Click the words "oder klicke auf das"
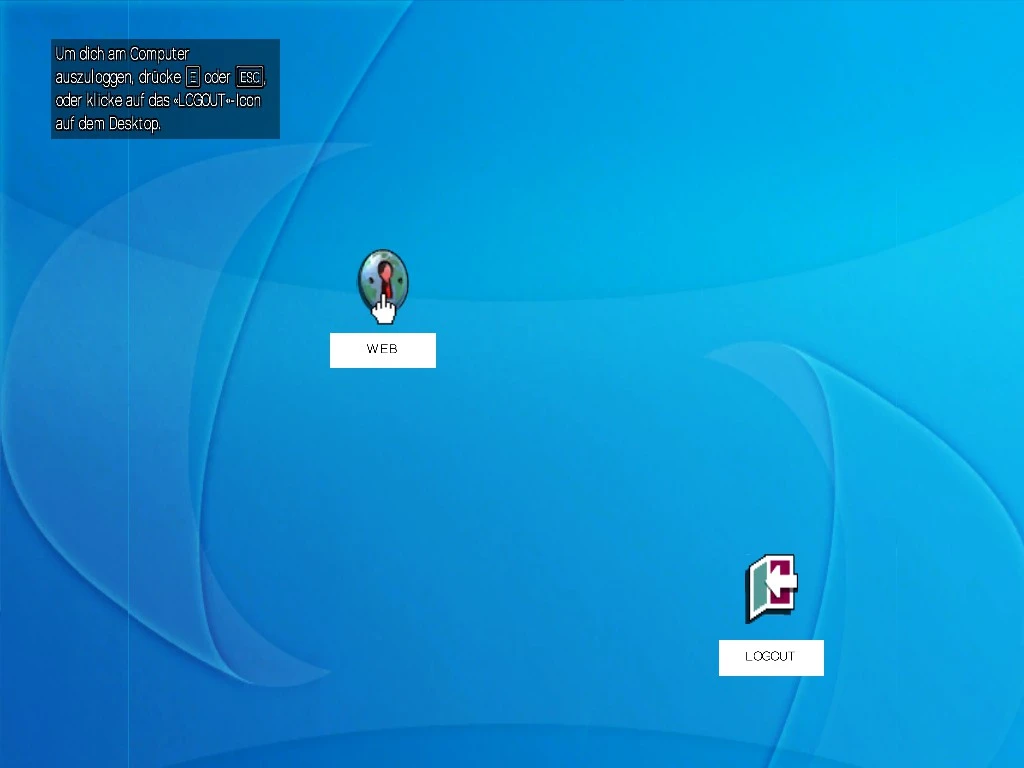The height and width of the screenshot is (768, 1024). [112, 101]
